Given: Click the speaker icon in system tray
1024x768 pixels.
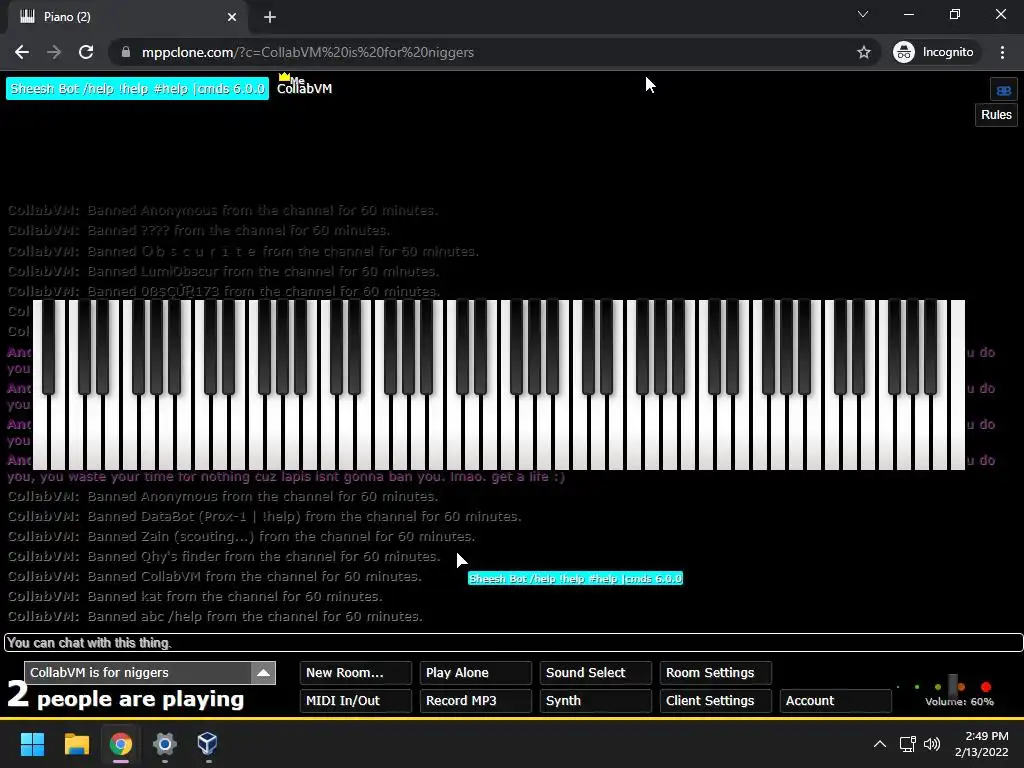Looking at the screenshot, I should 932,744.
